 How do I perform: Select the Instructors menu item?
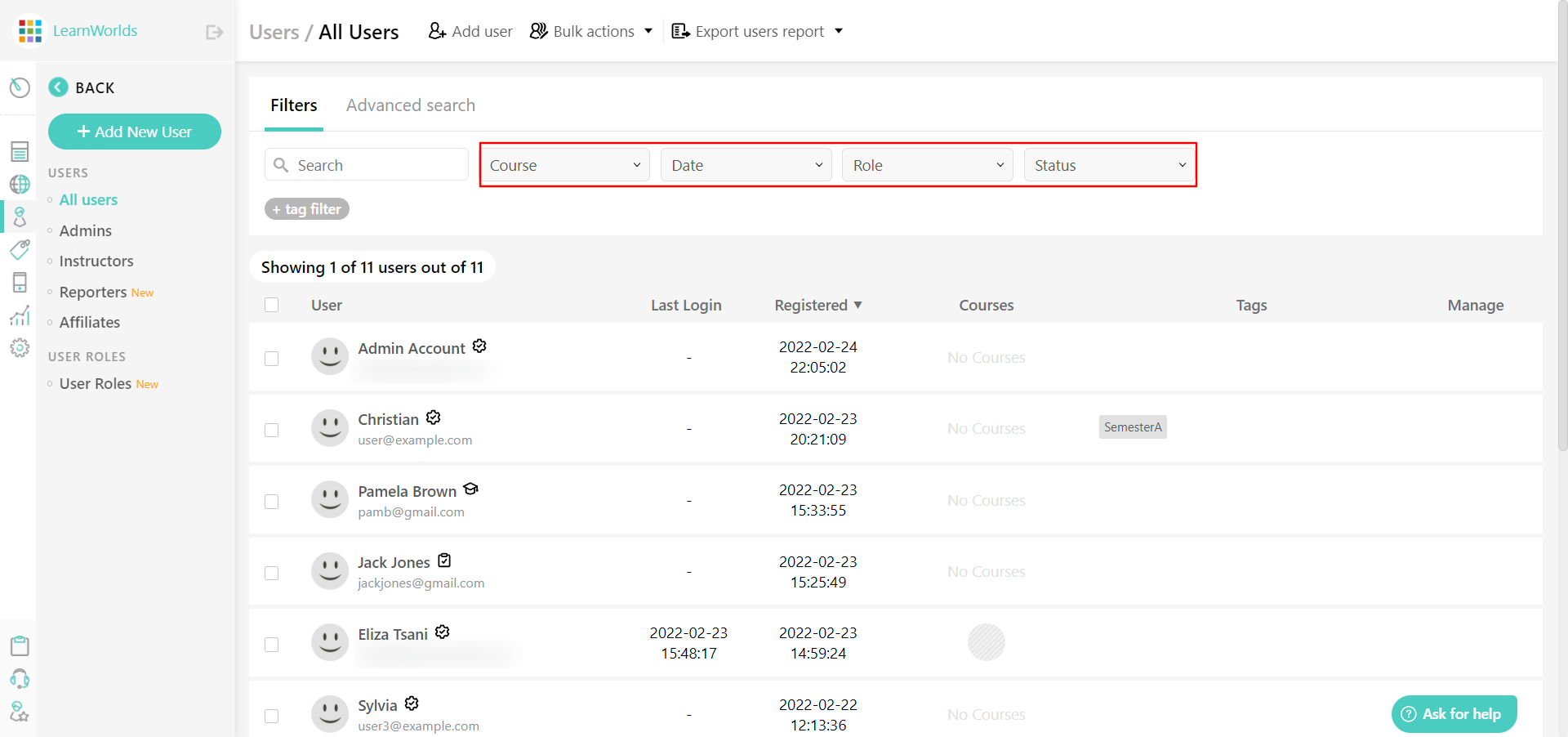(96, 261)
